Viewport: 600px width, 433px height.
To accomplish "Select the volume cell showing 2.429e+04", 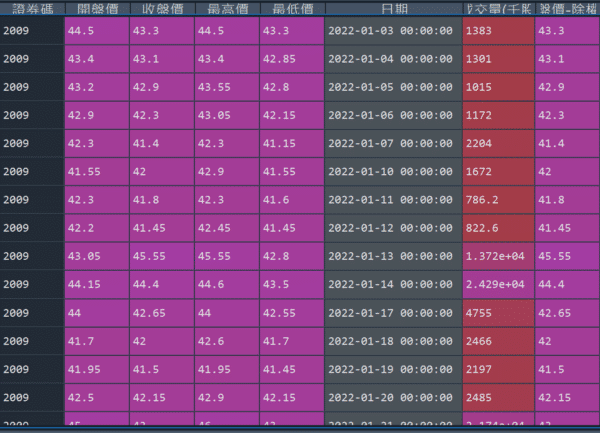I will coord(497,285).
